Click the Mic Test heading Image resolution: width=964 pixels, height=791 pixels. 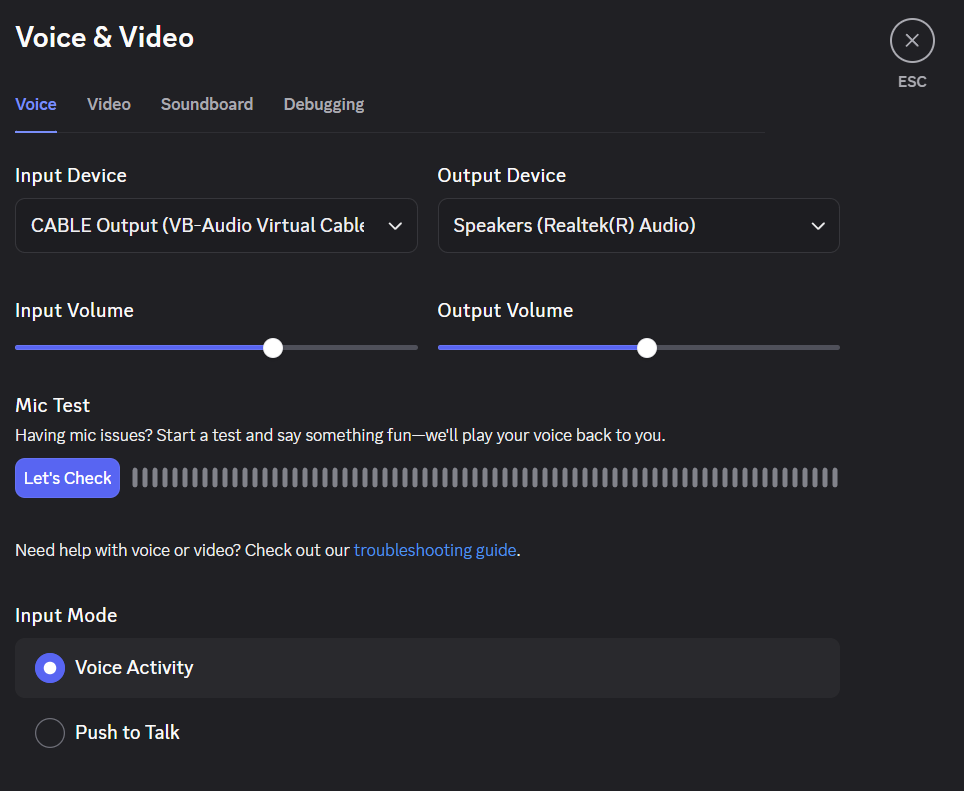point(52,406)
